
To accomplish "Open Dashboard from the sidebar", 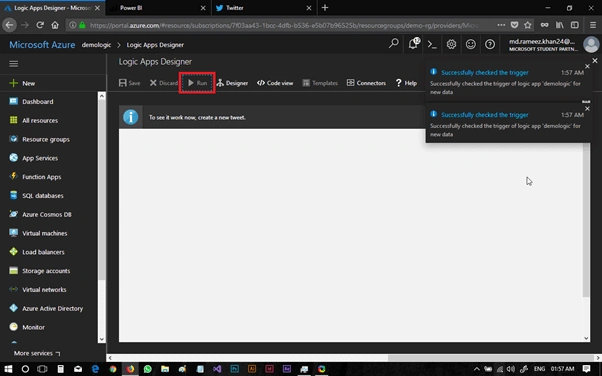I will pyautogui.click(x=31, y=102).
